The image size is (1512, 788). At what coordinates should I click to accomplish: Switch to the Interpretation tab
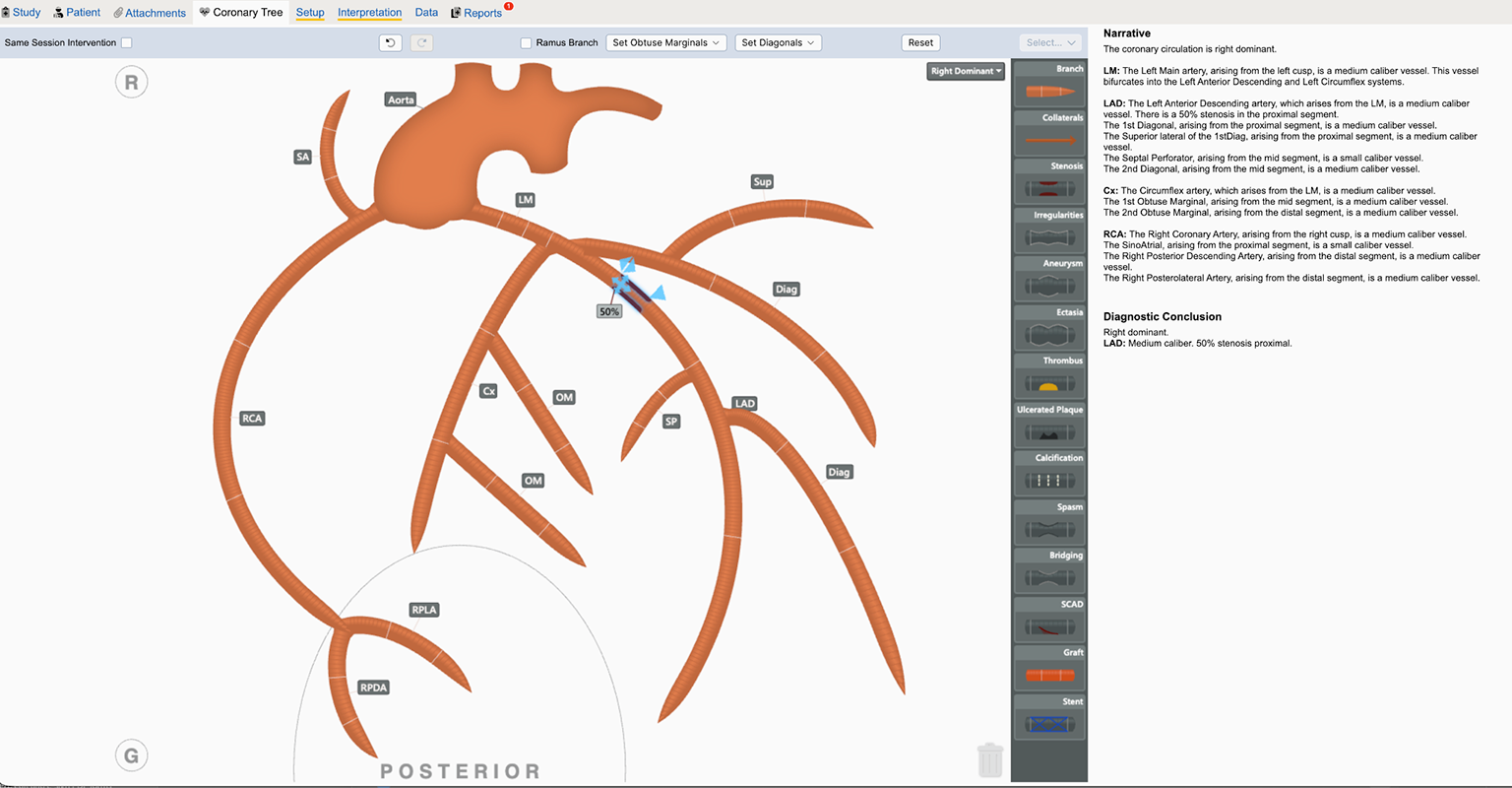click(x=369, y=13)
